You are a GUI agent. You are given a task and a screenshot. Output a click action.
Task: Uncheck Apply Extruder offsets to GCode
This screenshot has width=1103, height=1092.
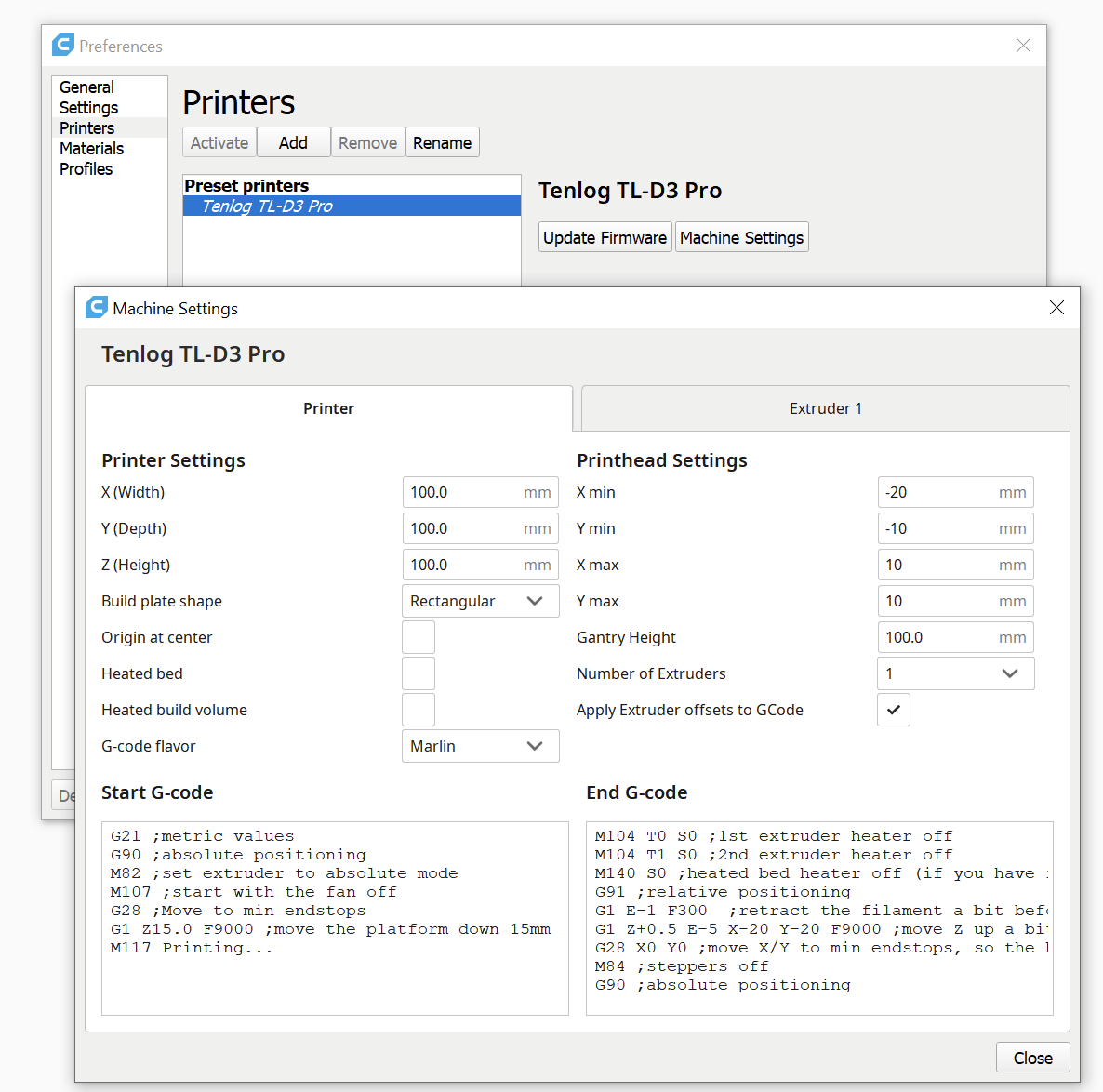point(894,710)
